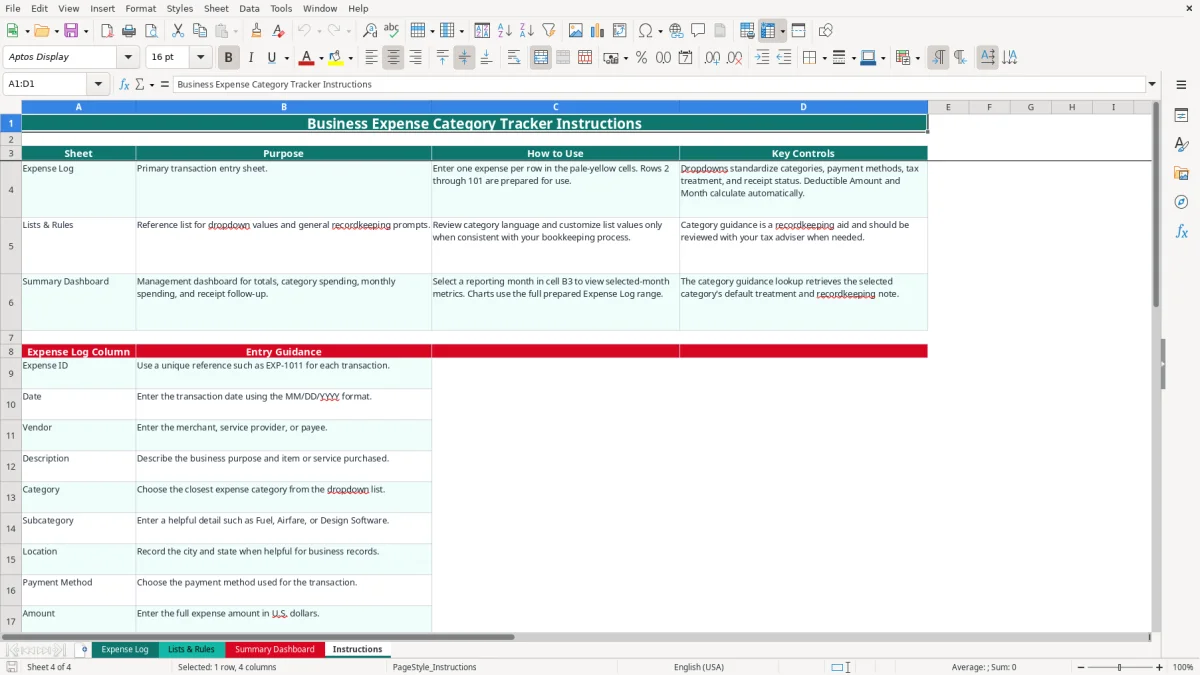Increase indent icon
This screenshot has height=675, width=1200.
click(762, 58)
